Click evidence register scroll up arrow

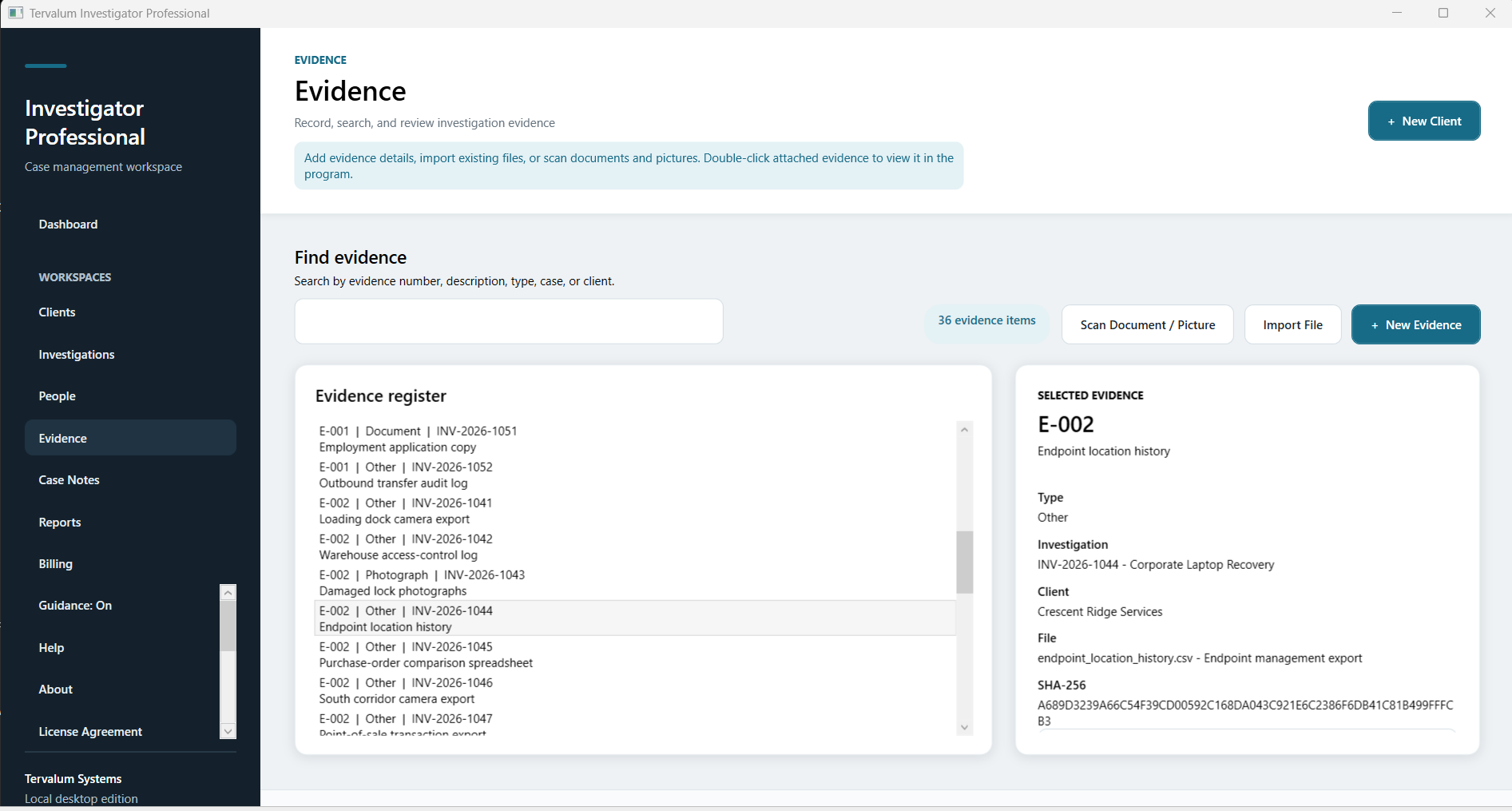pyautogui.click(x=965, y=430)
